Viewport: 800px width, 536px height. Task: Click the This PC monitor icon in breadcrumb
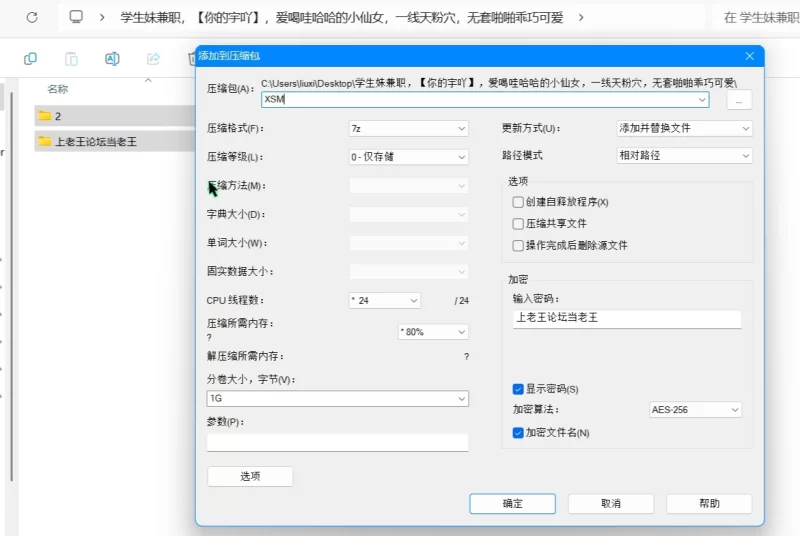[76, 17]
